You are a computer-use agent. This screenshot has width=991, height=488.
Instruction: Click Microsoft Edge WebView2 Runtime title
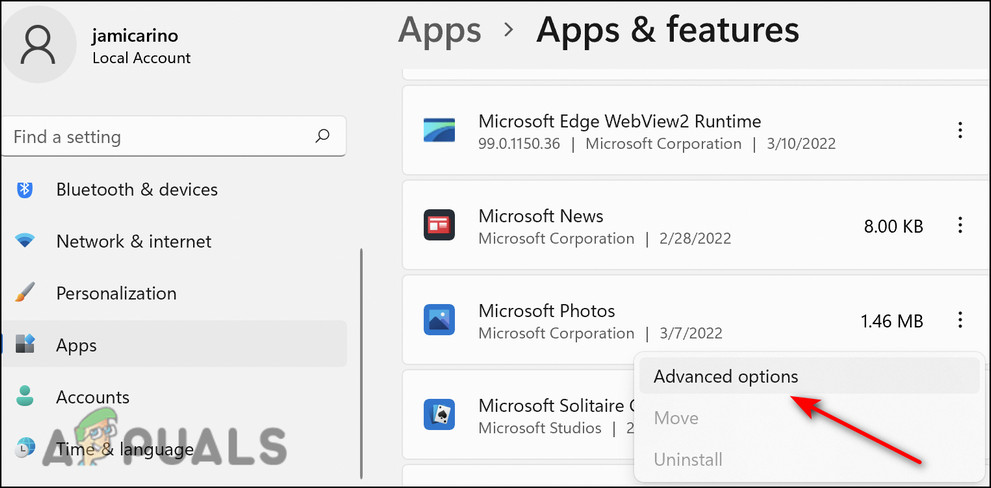(619, 121)
